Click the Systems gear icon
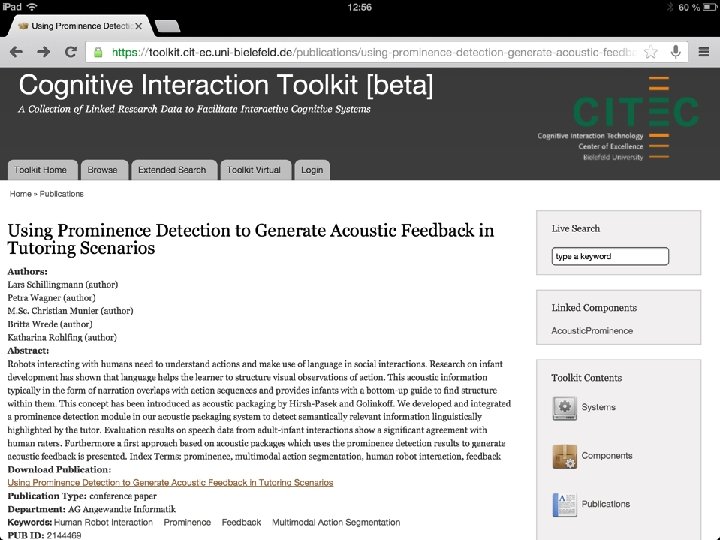Screen dimensions: 720x540 pos(564,408)
